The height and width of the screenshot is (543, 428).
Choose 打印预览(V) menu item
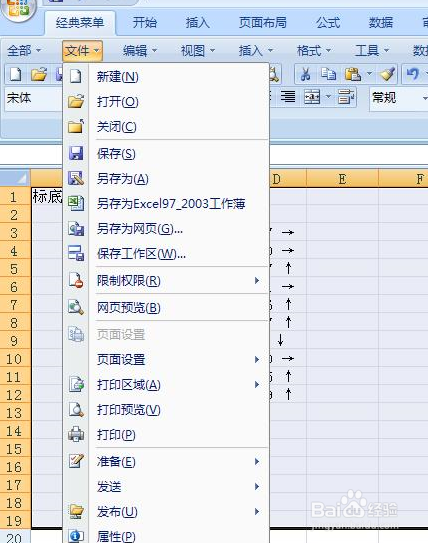coord(166,410)
